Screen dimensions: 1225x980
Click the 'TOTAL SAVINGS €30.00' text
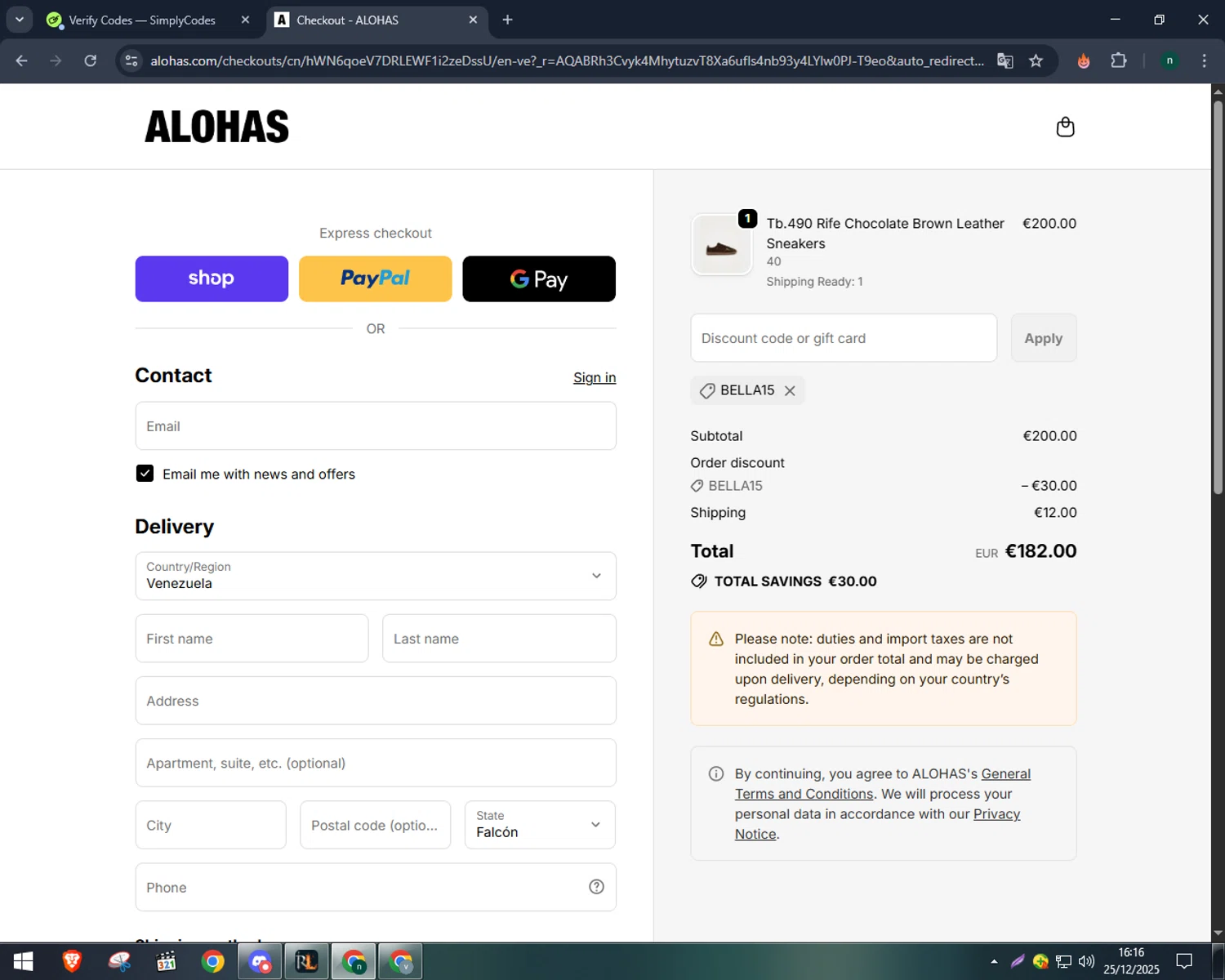point(795,581)
